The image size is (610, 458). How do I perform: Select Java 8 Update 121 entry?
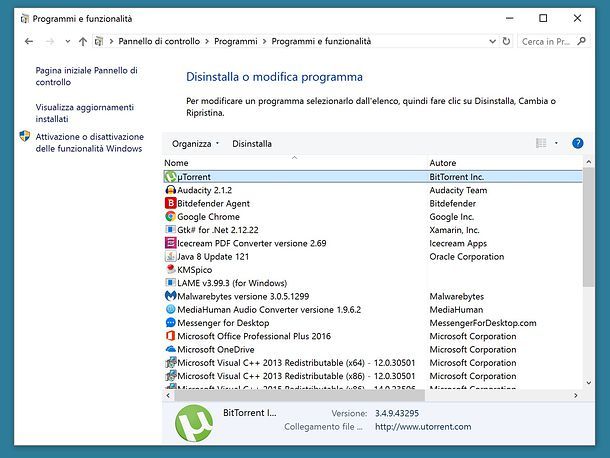tap(213, 256)
